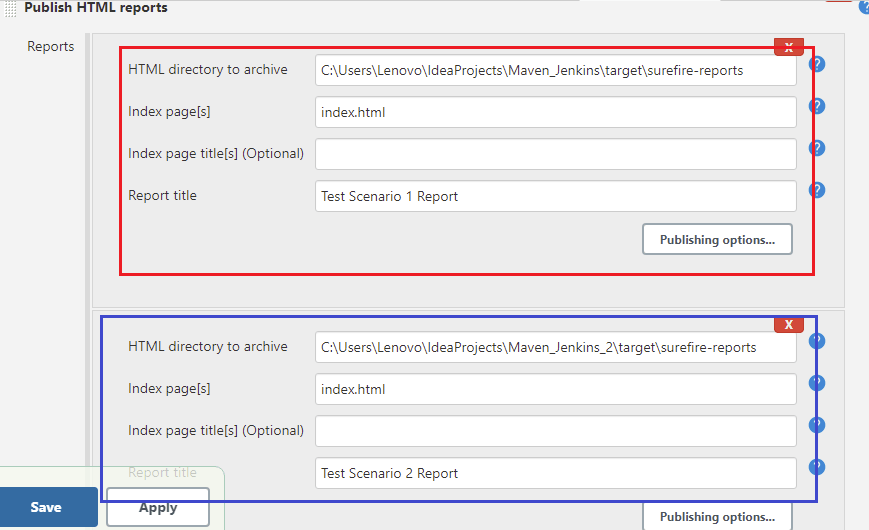This screenshot has width=869, height=530.
Task: Edit the Maven_Jenkins surefire-reports directory field
Action: 555,70
